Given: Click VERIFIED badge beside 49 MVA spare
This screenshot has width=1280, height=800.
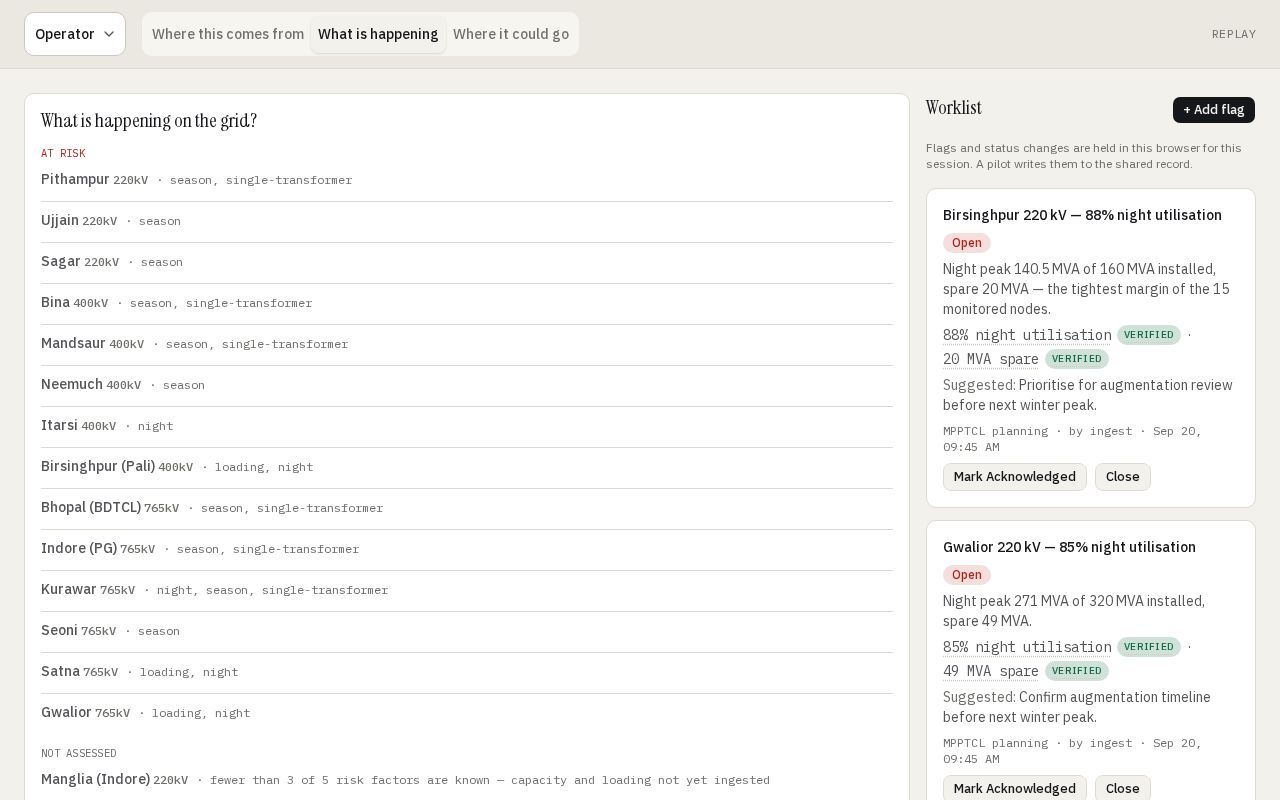Looking at the screenshot, I should 1077,671.
